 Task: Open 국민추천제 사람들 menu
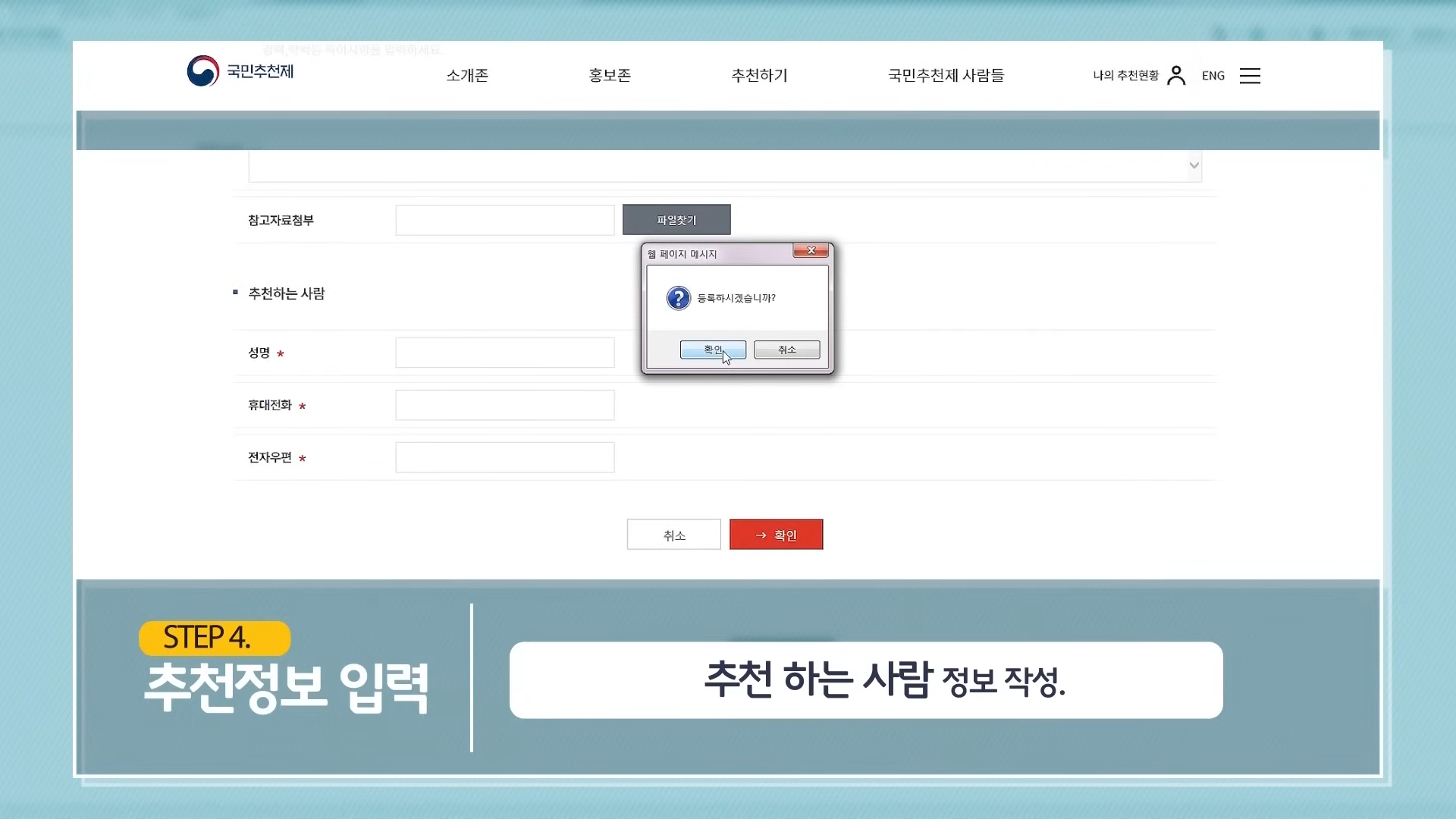click(x=946, y=75)
